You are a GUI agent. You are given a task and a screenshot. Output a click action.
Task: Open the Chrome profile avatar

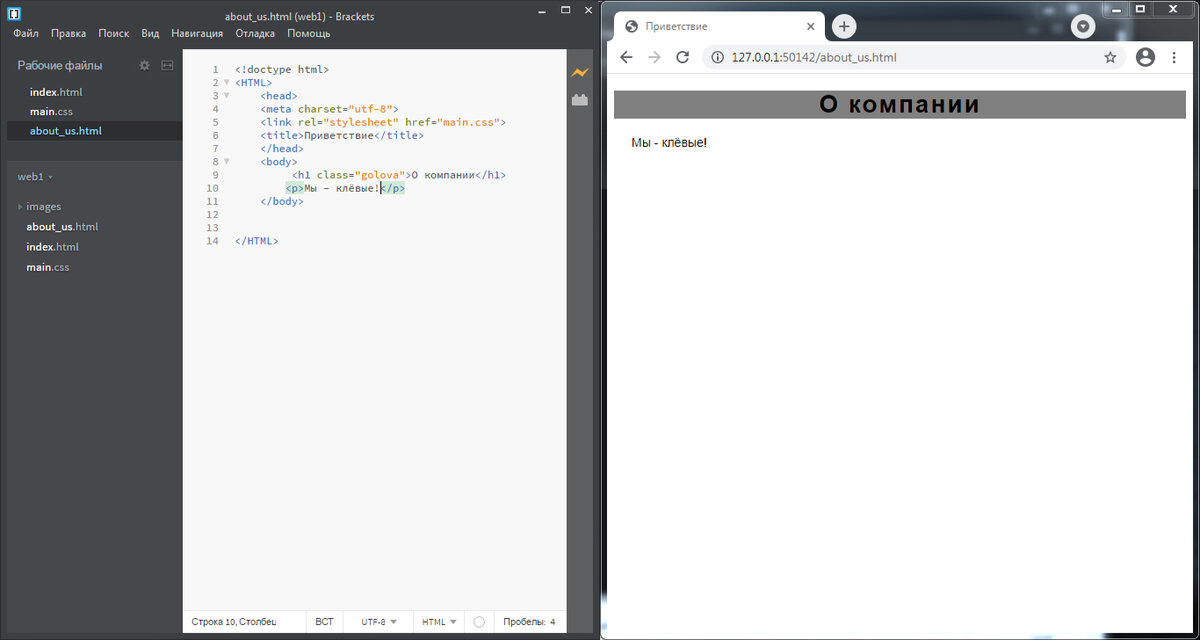tap(1146, 57)
